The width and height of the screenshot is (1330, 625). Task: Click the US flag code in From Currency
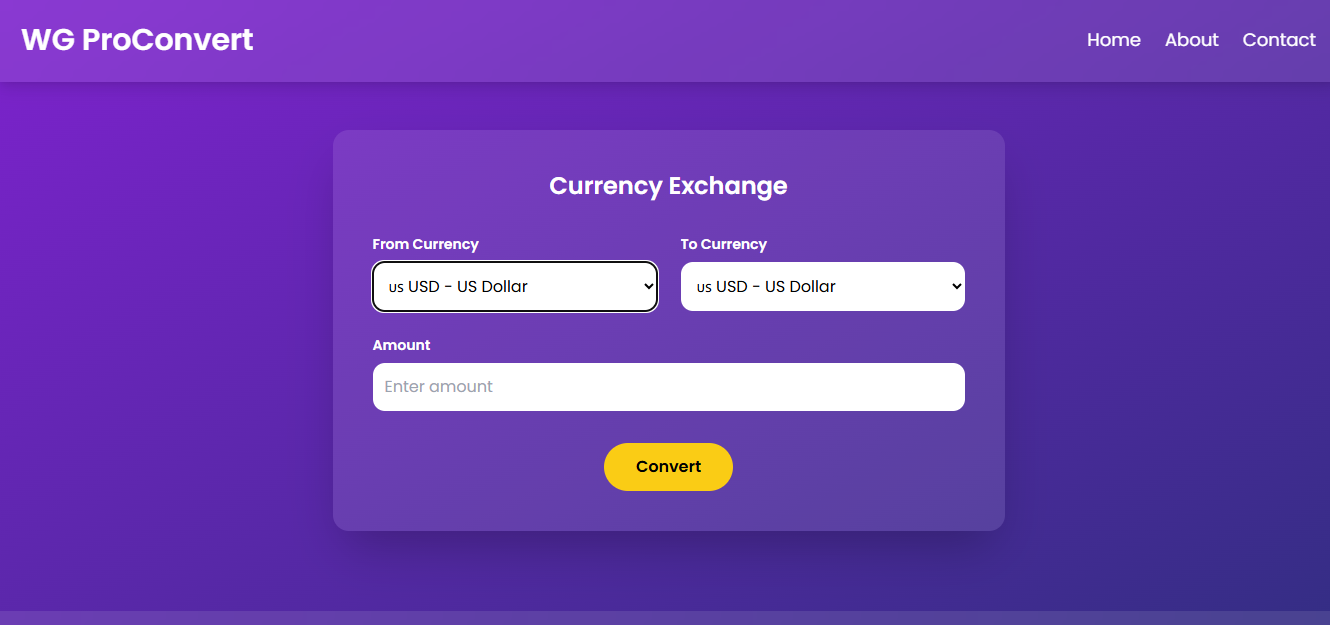tap(396, 288)
